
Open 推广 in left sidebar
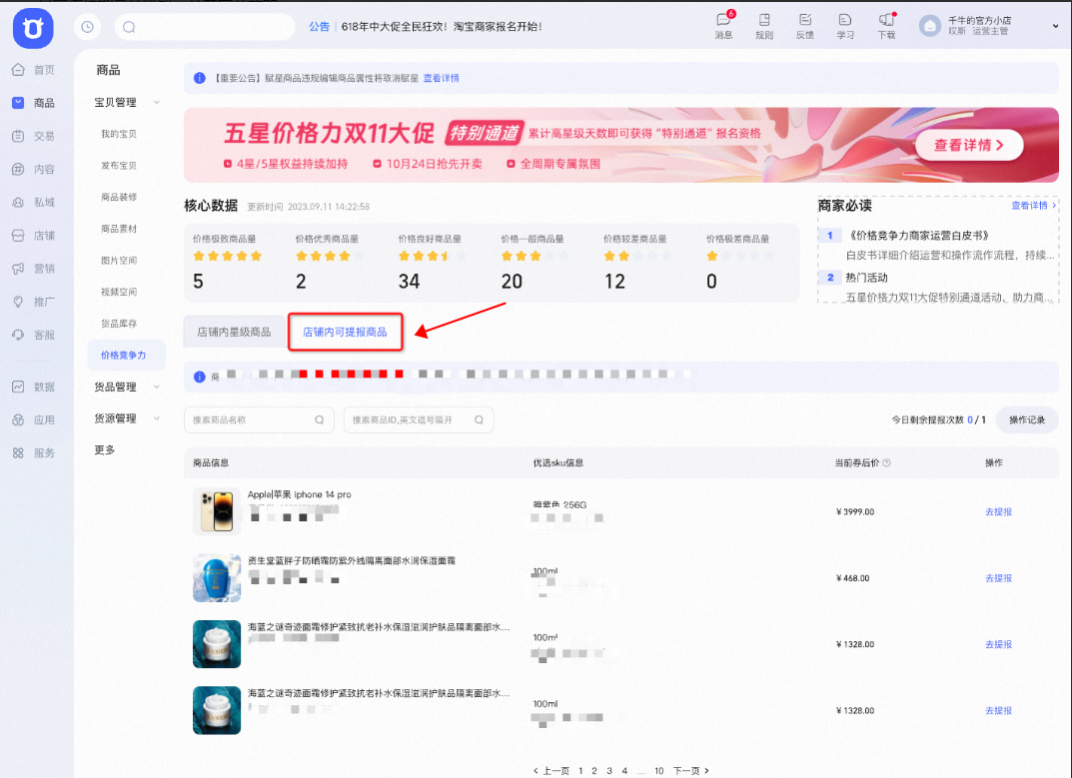tap(34, 301)
